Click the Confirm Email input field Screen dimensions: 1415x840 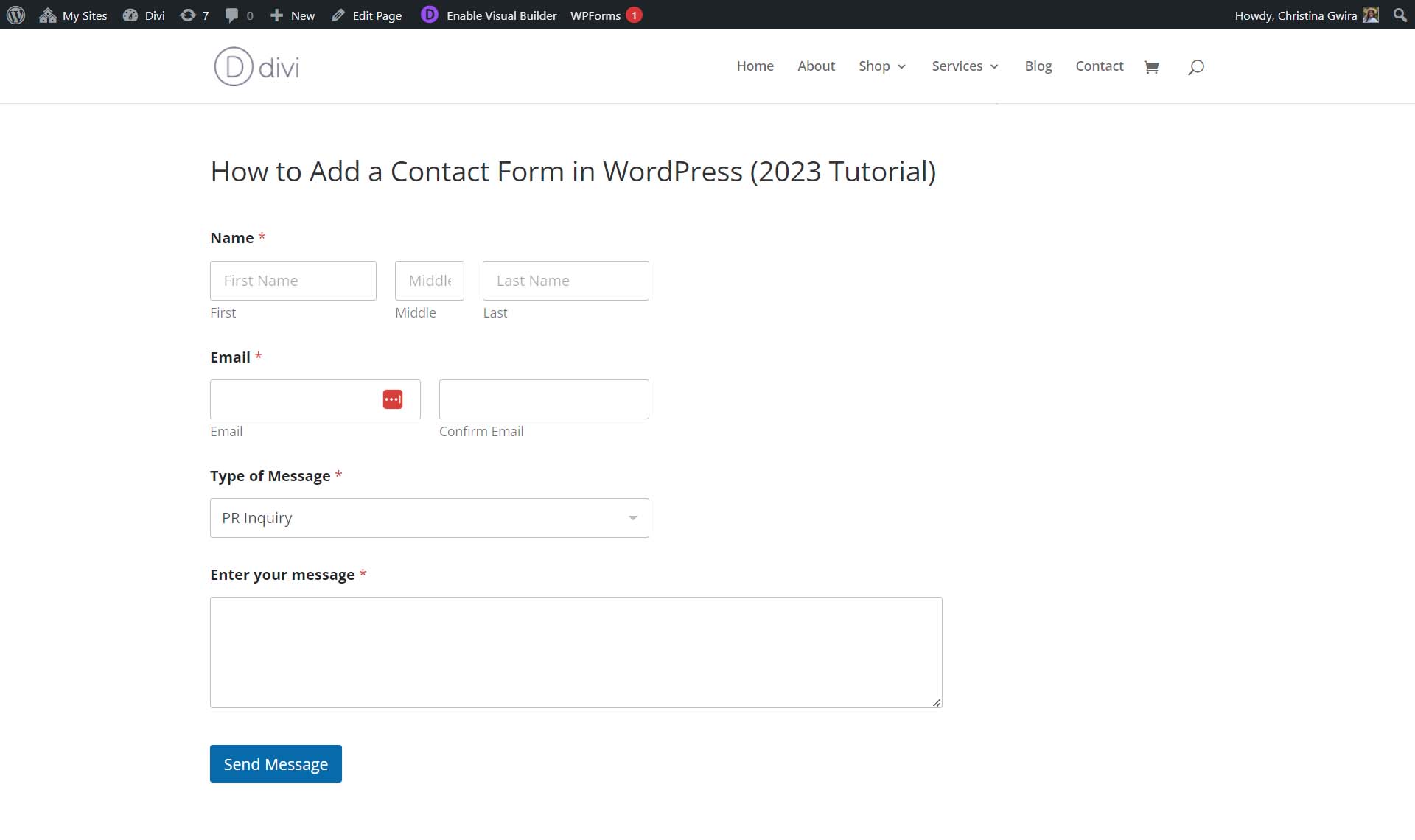[544, 399]
